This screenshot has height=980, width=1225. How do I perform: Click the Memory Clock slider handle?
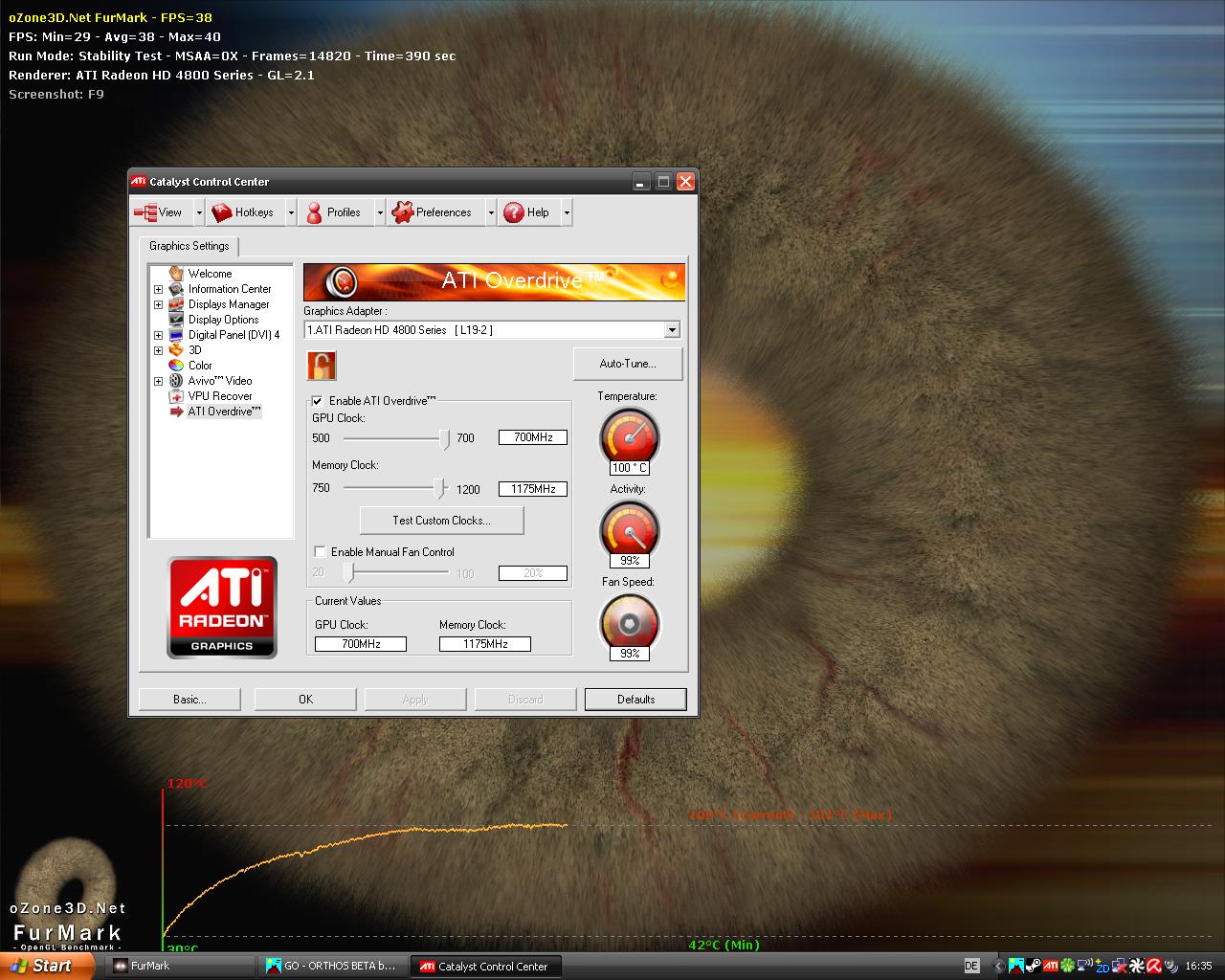point(439,489)
